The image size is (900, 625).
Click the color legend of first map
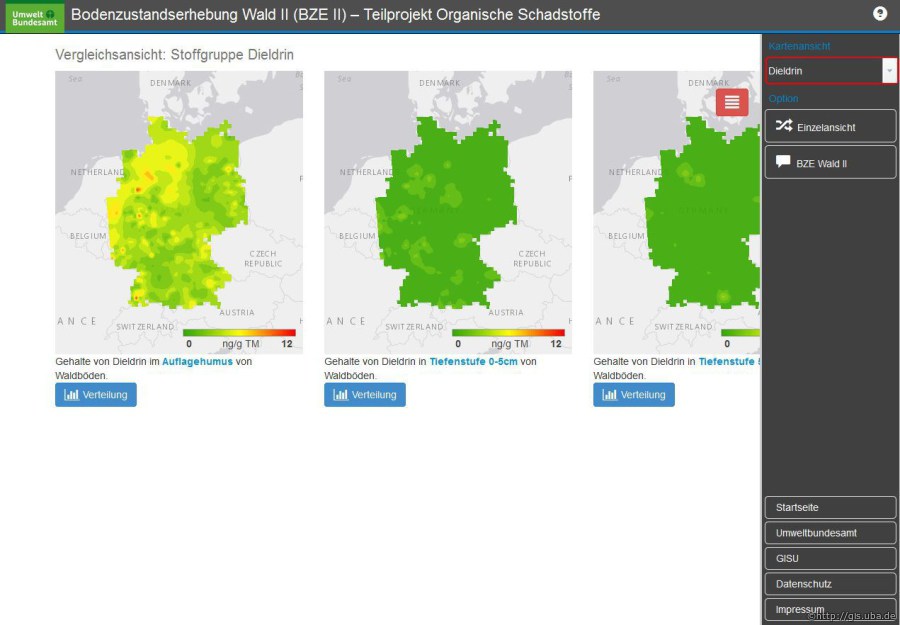point(239,332)
